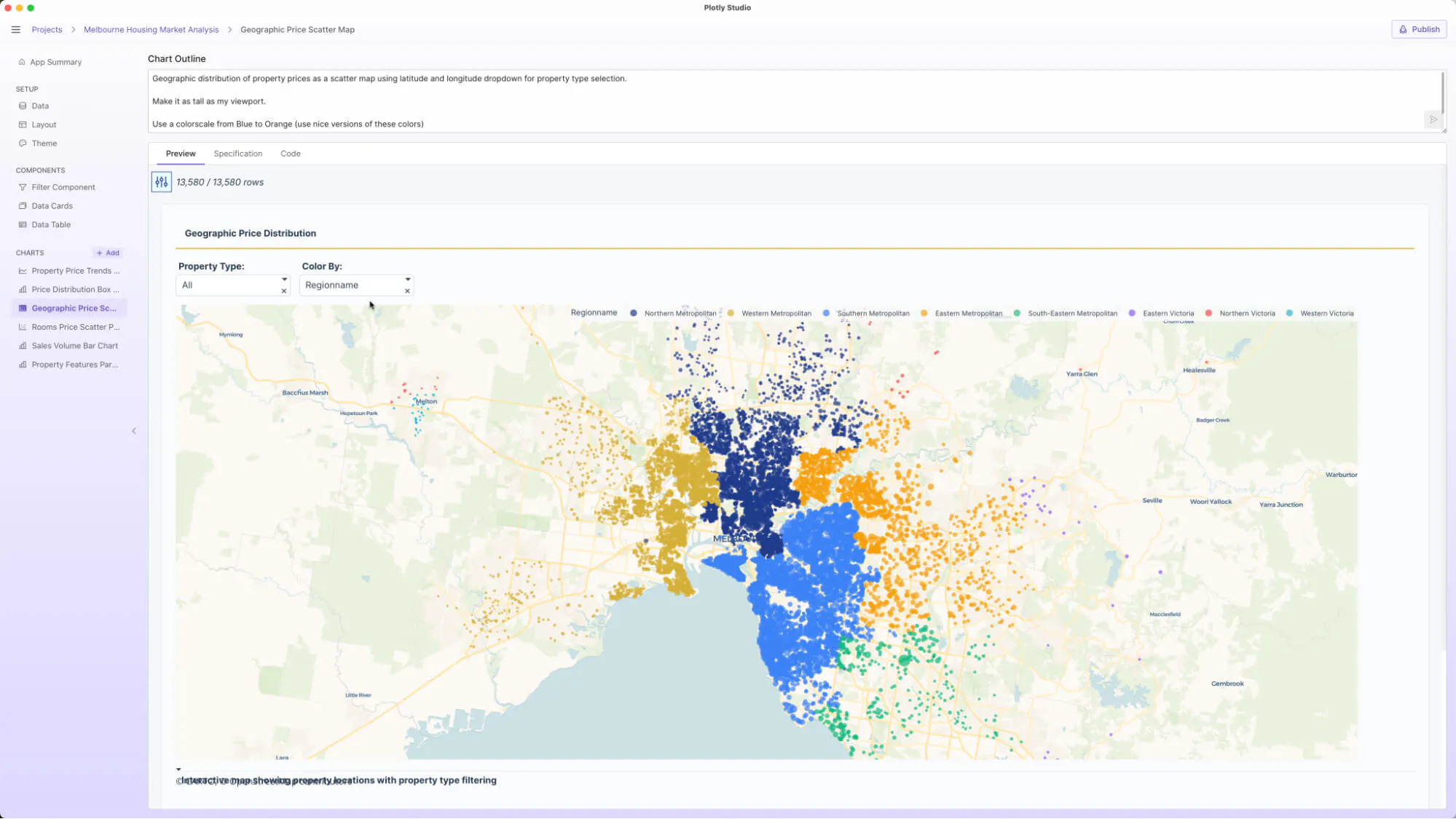1456x819 pixels.
Task: Clear the Property Type selection
Action: (x=284, y=291)
